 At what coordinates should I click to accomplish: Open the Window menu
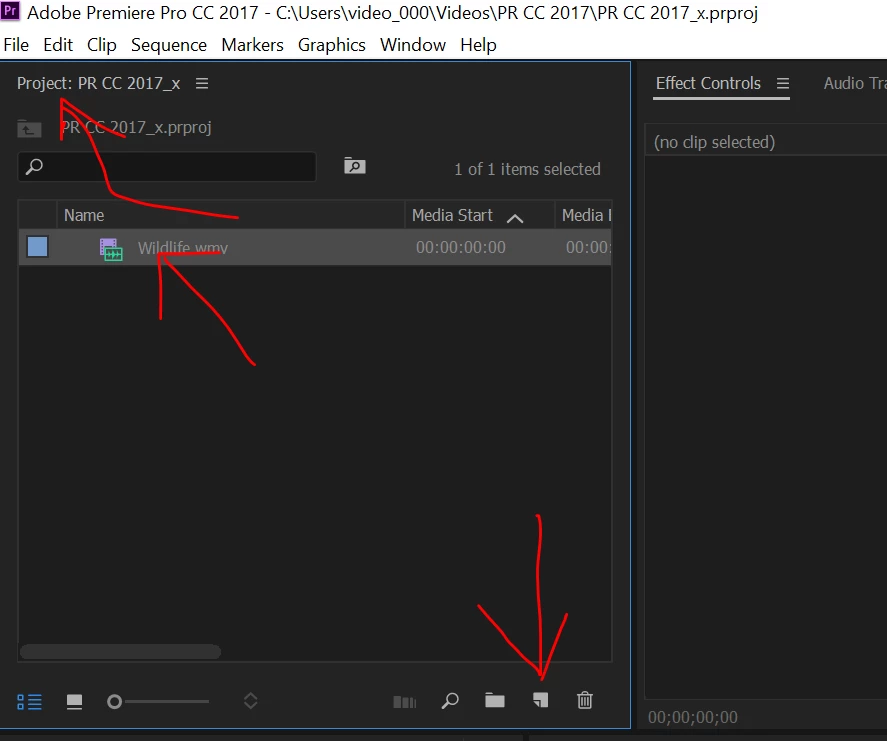412,45
